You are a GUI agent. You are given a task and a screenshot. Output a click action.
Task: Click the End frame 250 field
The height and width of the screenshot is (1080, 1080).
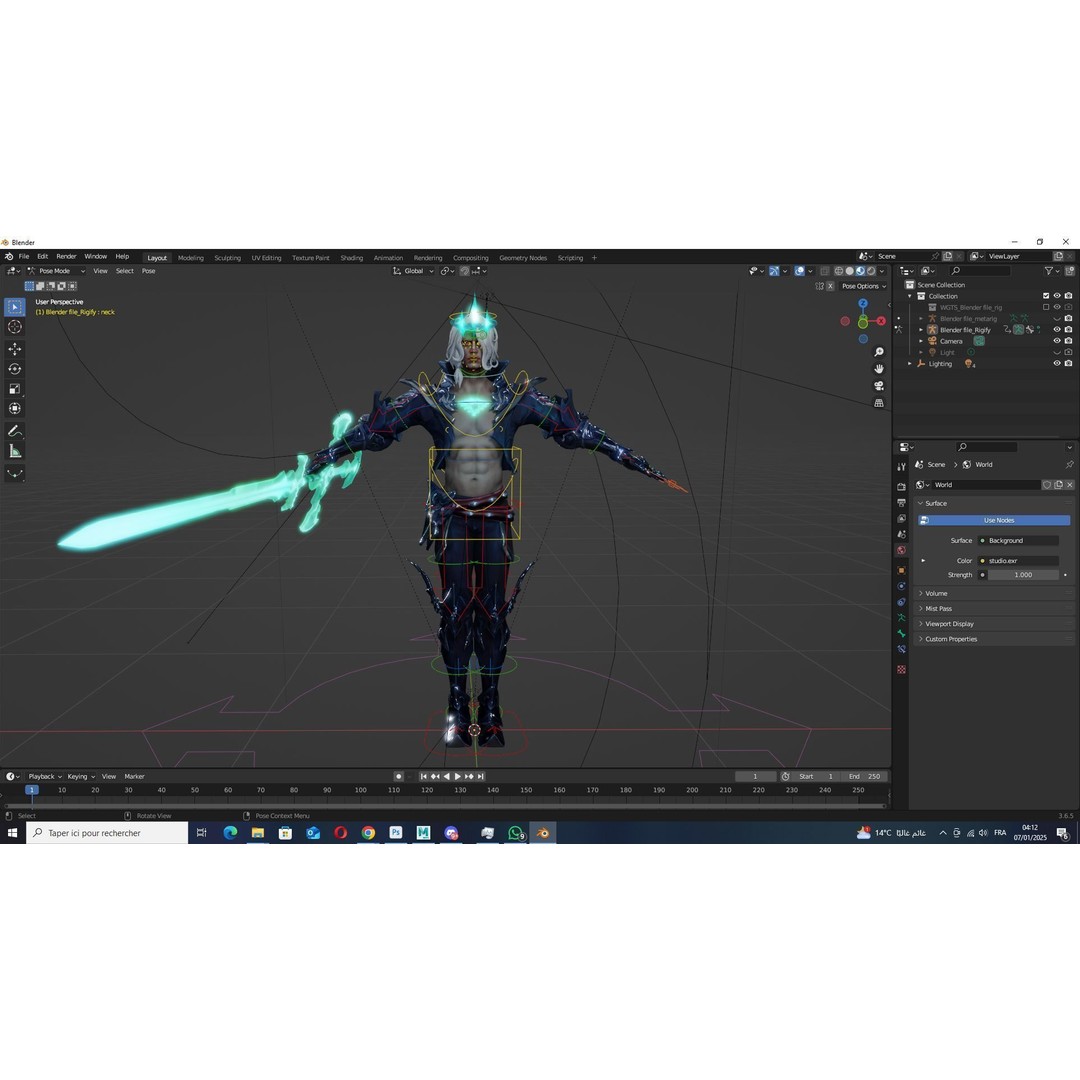click(864, 776)
